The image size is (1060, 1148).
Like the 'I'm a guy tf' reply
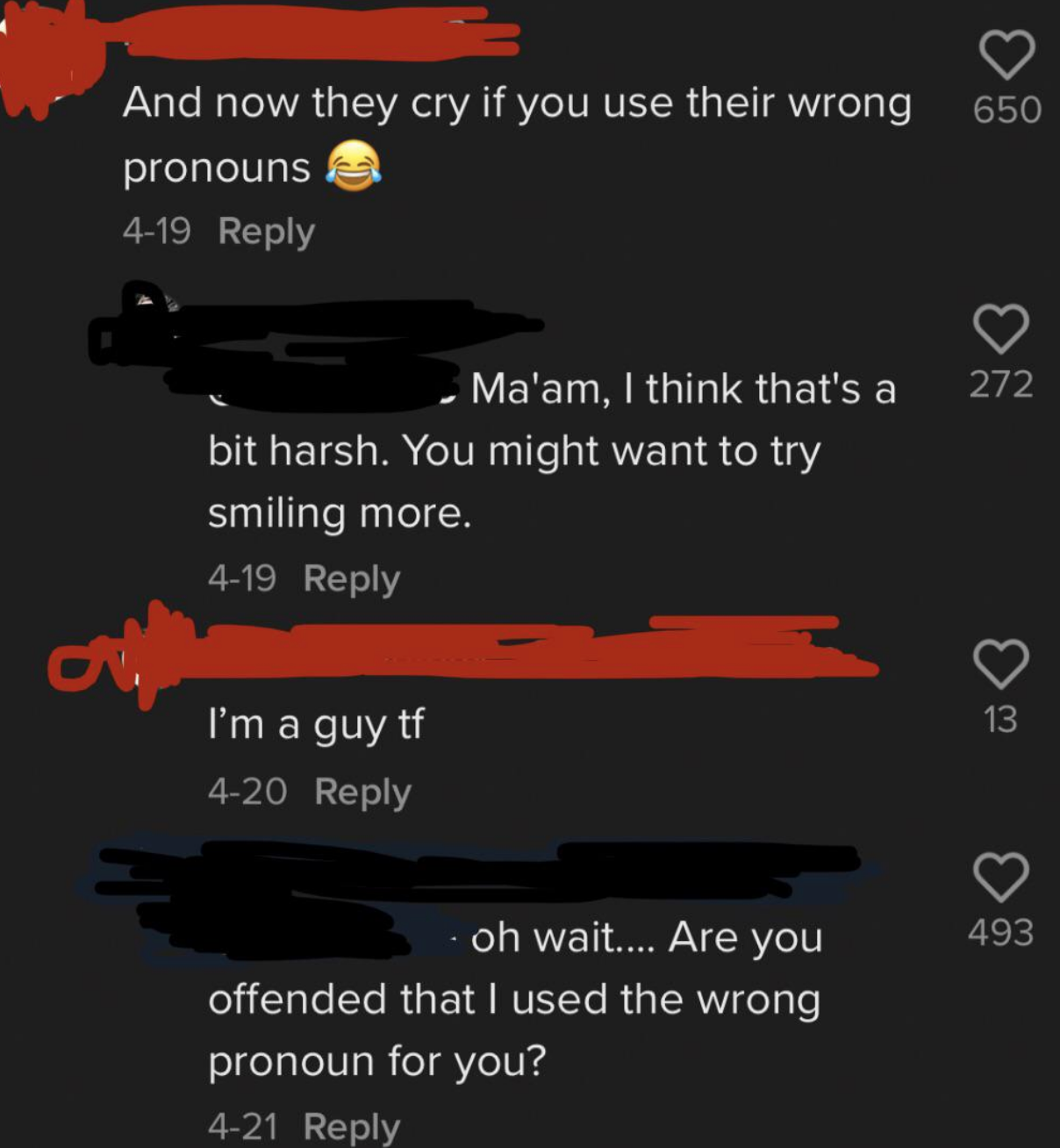point(1000,664)
